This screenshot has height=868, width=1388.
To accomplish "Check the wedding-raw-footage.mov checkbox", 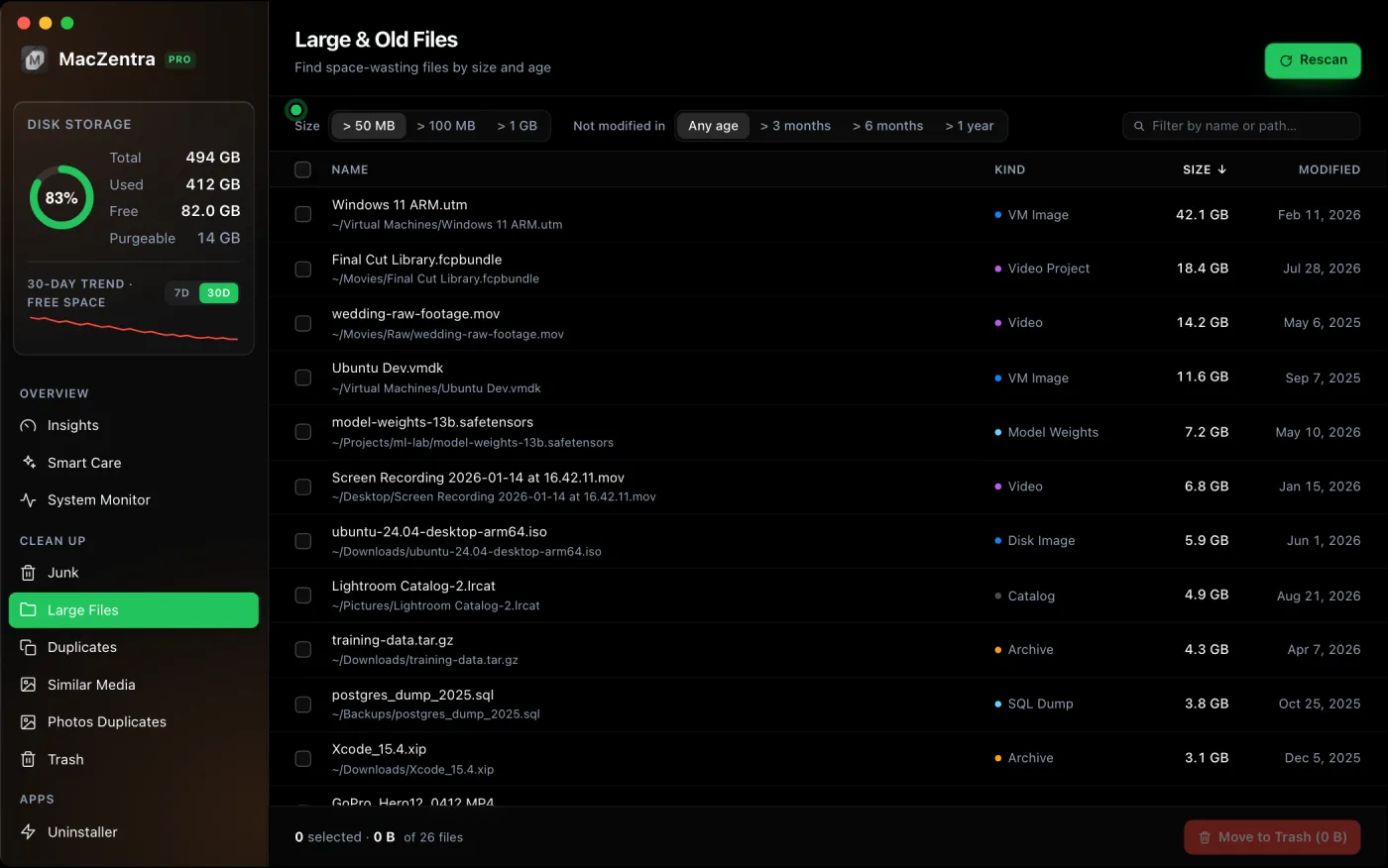I will (303, 323).
